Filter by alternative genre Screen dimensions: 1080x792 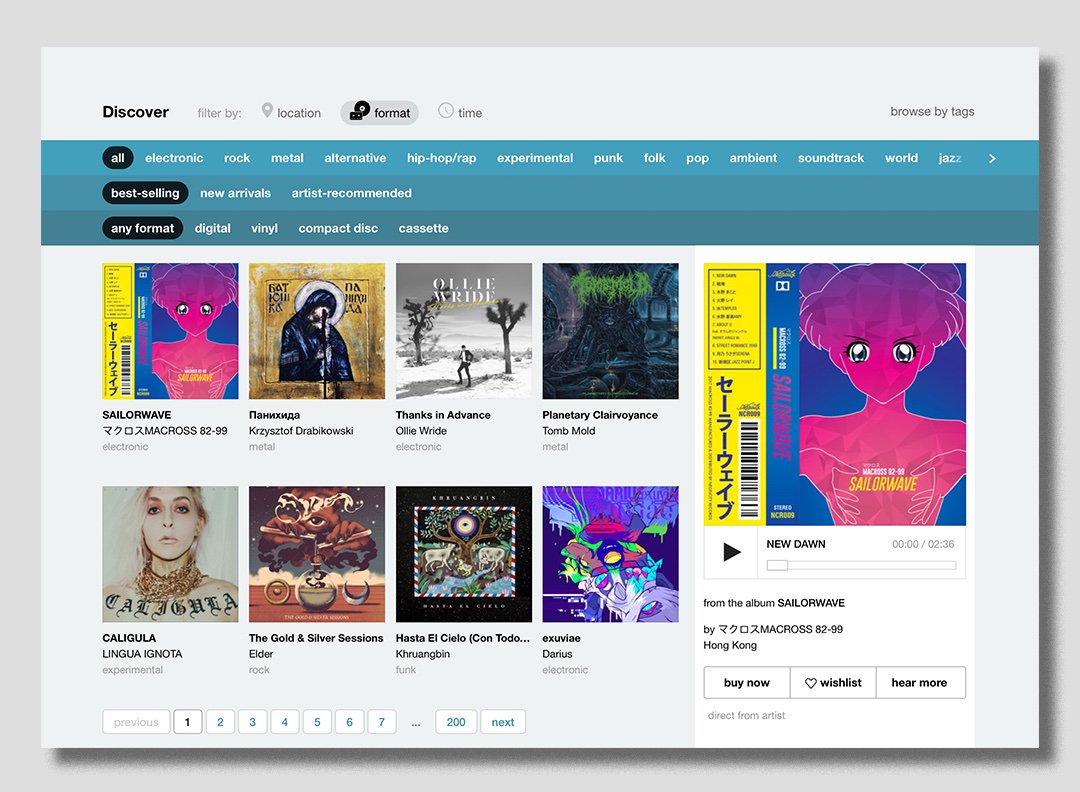[x=355, y=158]
